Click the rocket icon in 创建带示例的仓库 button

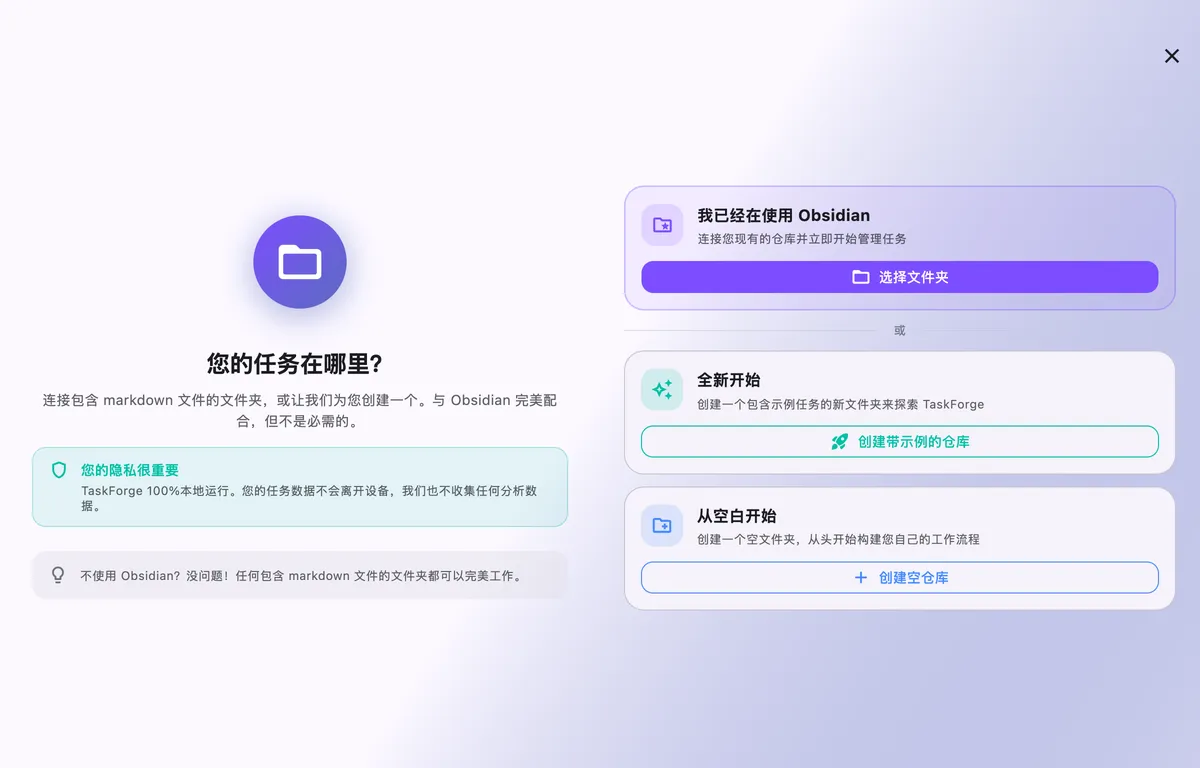pos(840,441)
